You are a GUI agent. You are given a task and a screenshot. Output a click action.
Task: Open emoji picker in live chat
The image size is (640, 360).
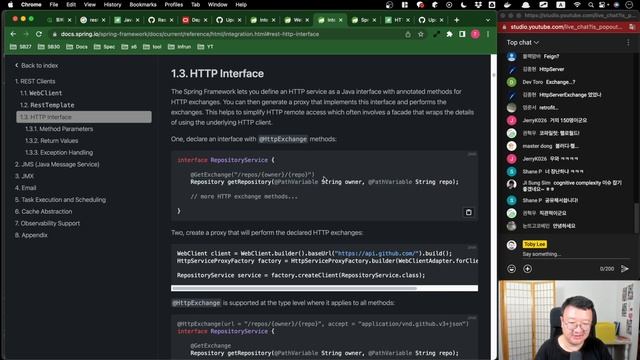click(511, 269)
